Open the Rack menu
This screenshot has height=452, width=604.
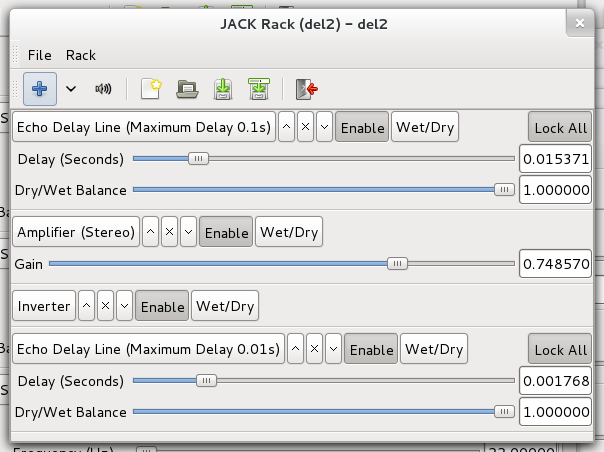81,55
